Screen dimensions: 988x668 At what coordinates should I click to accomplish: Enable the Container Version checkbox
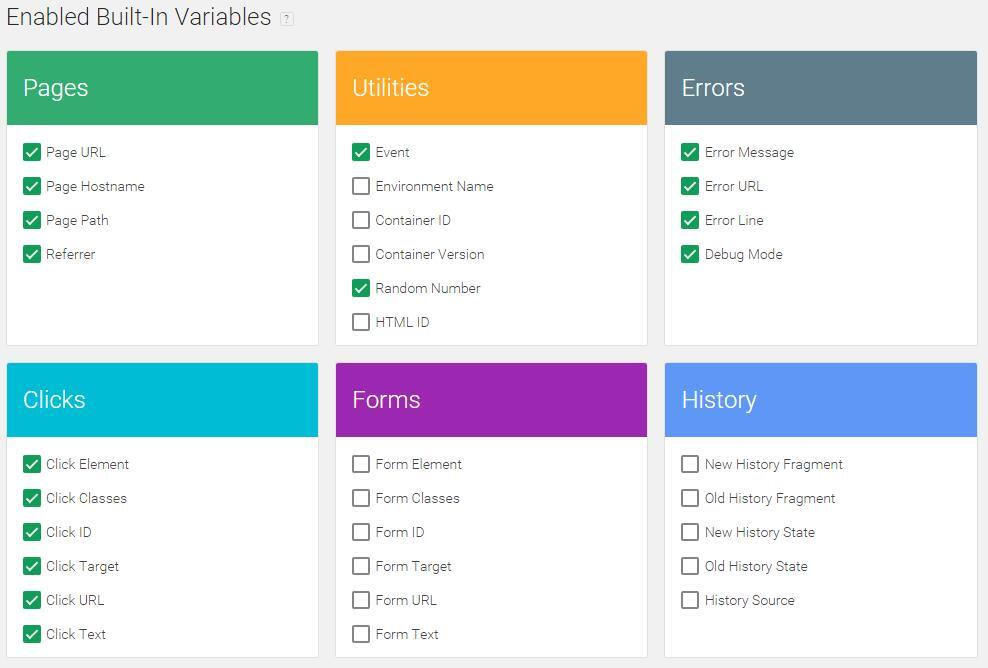pos(361,254)
